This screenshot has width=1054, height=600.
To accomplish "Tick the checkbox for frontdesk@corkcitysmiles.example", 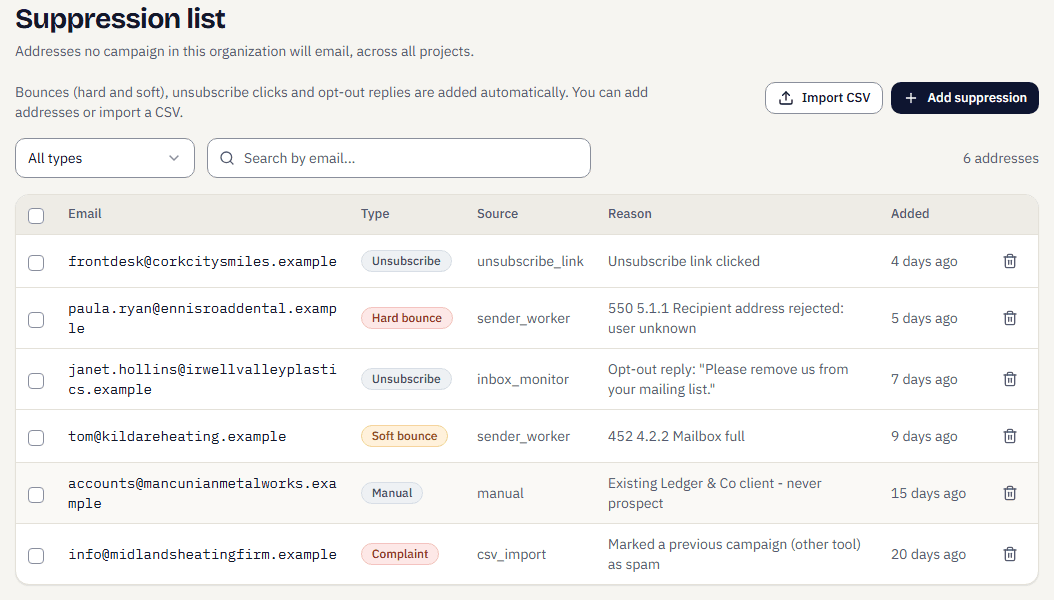I will point(36,263).
